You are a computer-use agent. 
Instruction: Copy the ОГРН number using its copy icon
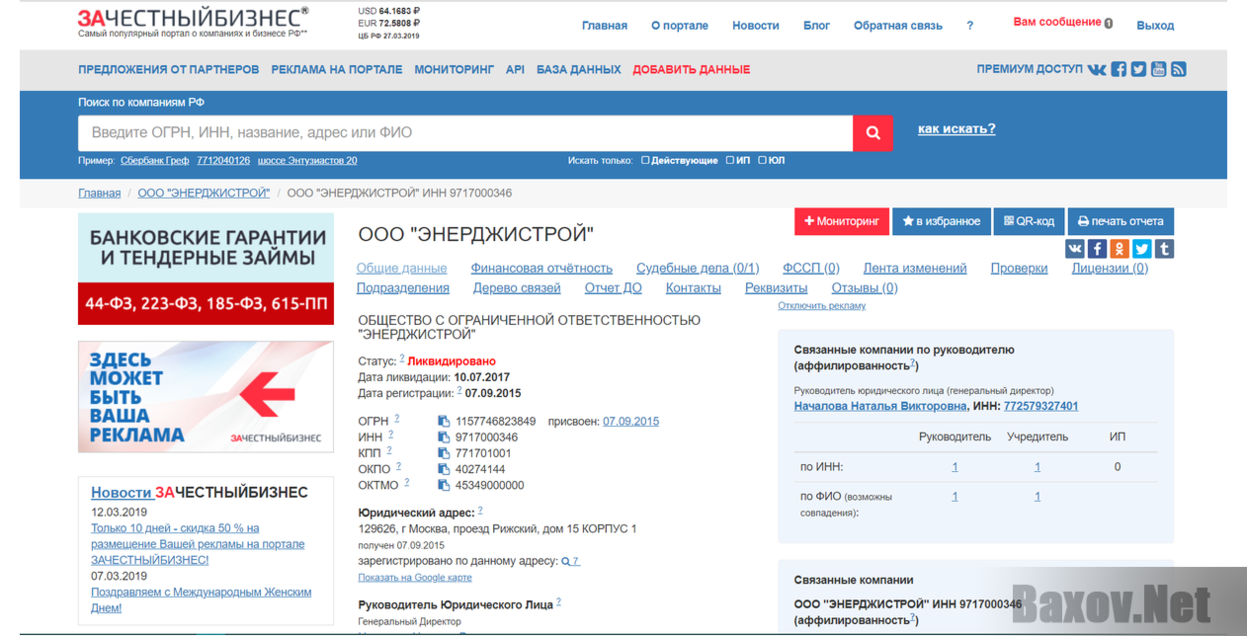(444, 422)
